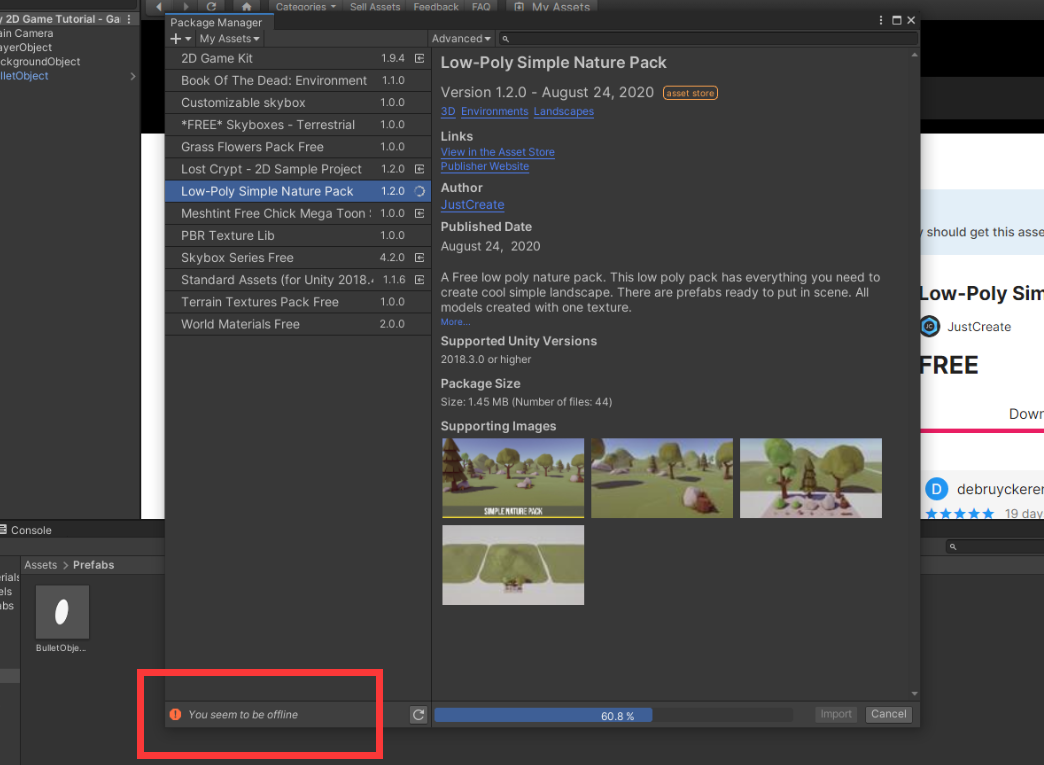Click the download spinner on Low-Poly Simple Nature Pack
Screen dimensions: 1044x765
(419, 190)
